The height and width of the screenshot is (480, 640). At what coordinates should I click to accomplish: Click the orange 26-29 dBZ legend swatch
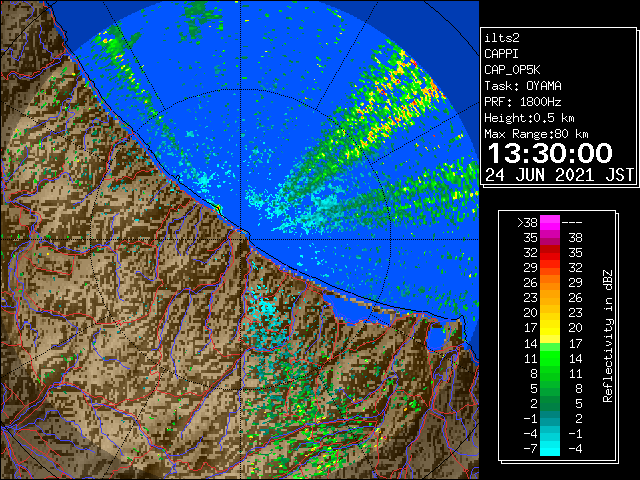click(550, 282)
